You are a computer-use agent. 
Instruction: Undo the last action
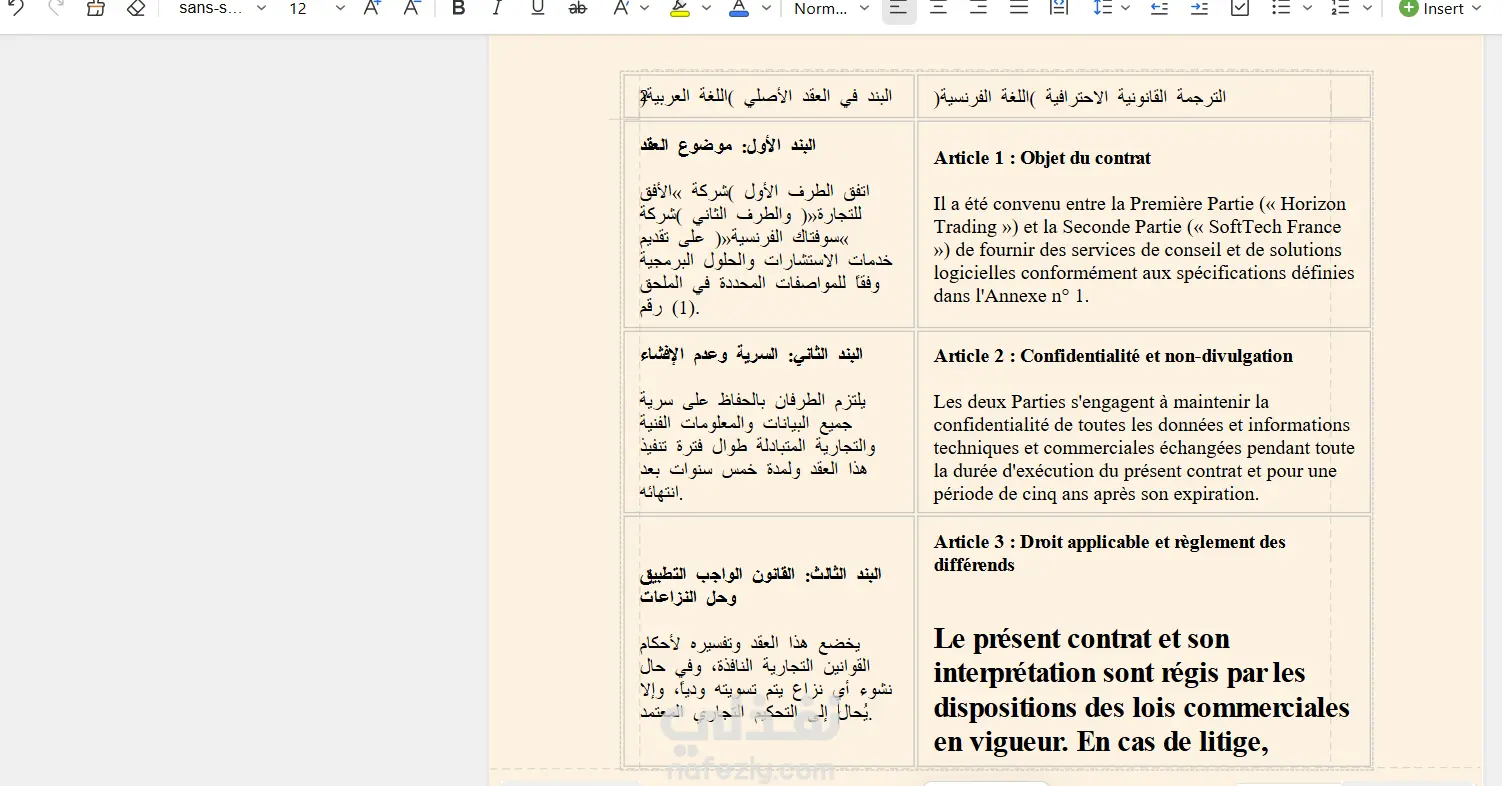click(x=15, y=8)
